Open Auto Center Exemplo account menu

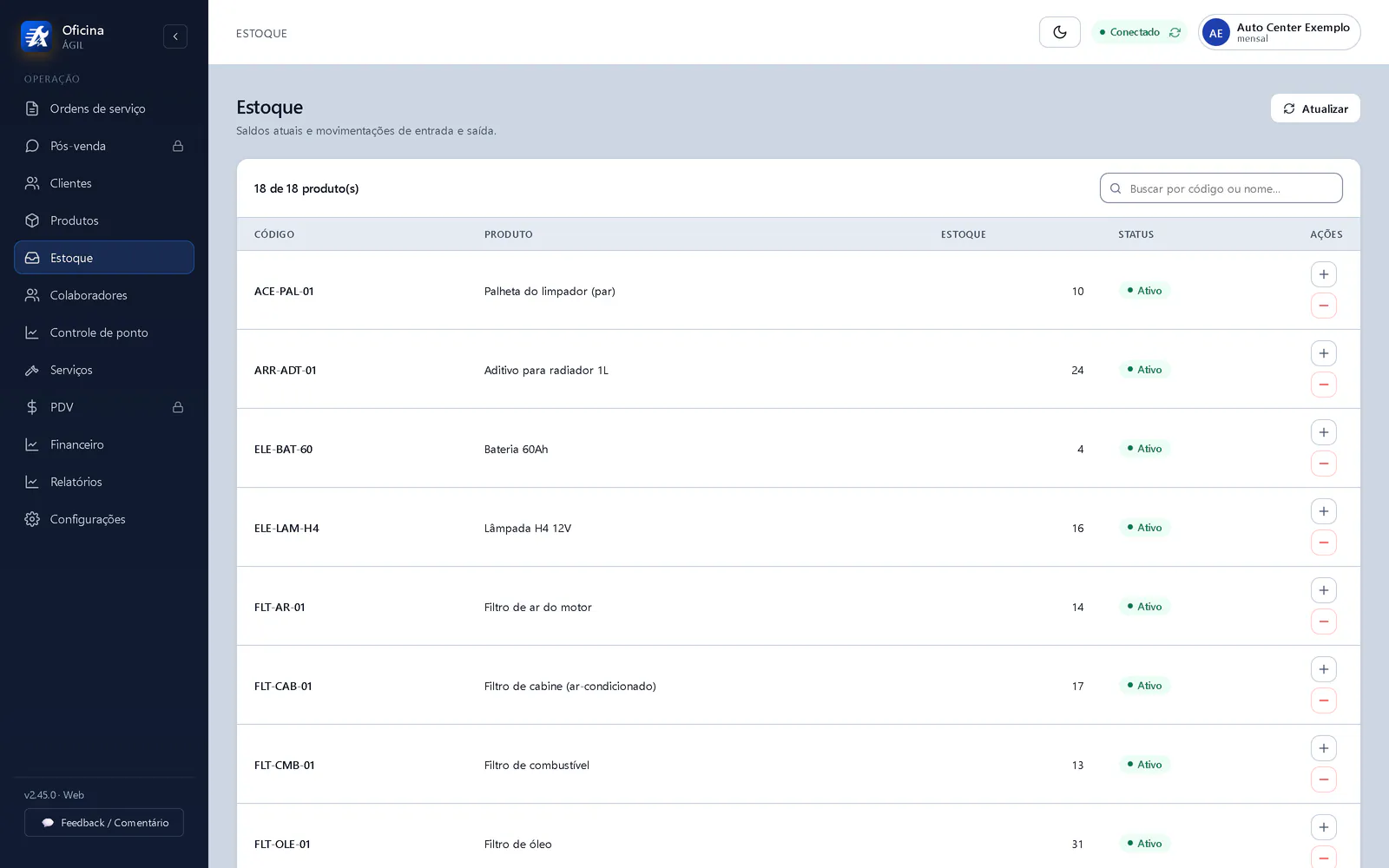tap(1279, 32)
